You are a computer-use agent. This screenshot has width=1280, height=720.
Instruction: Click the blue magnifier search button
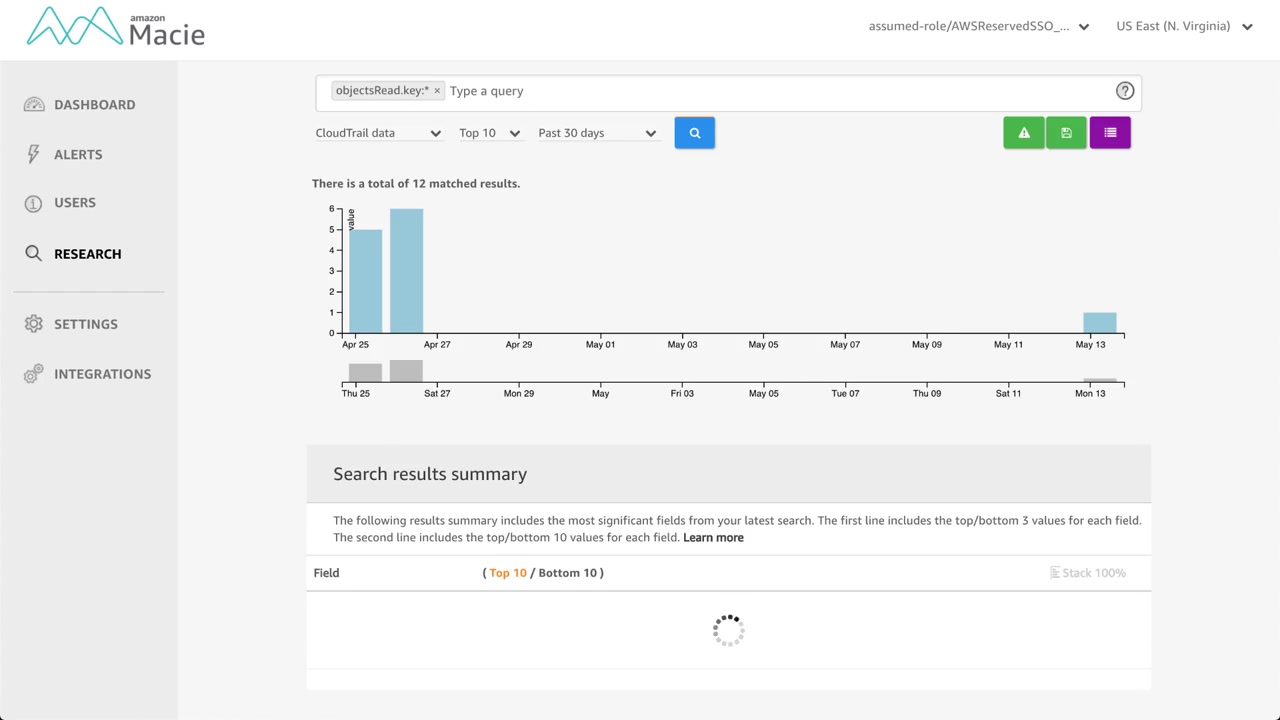tap(694, 133)
